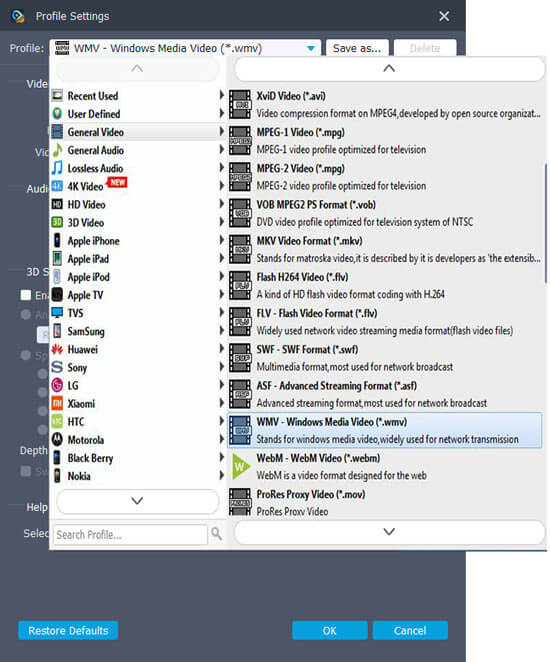The image size is (550, 662).
Task: Expand the General Video submenu arrow
Action: (221, 131)
